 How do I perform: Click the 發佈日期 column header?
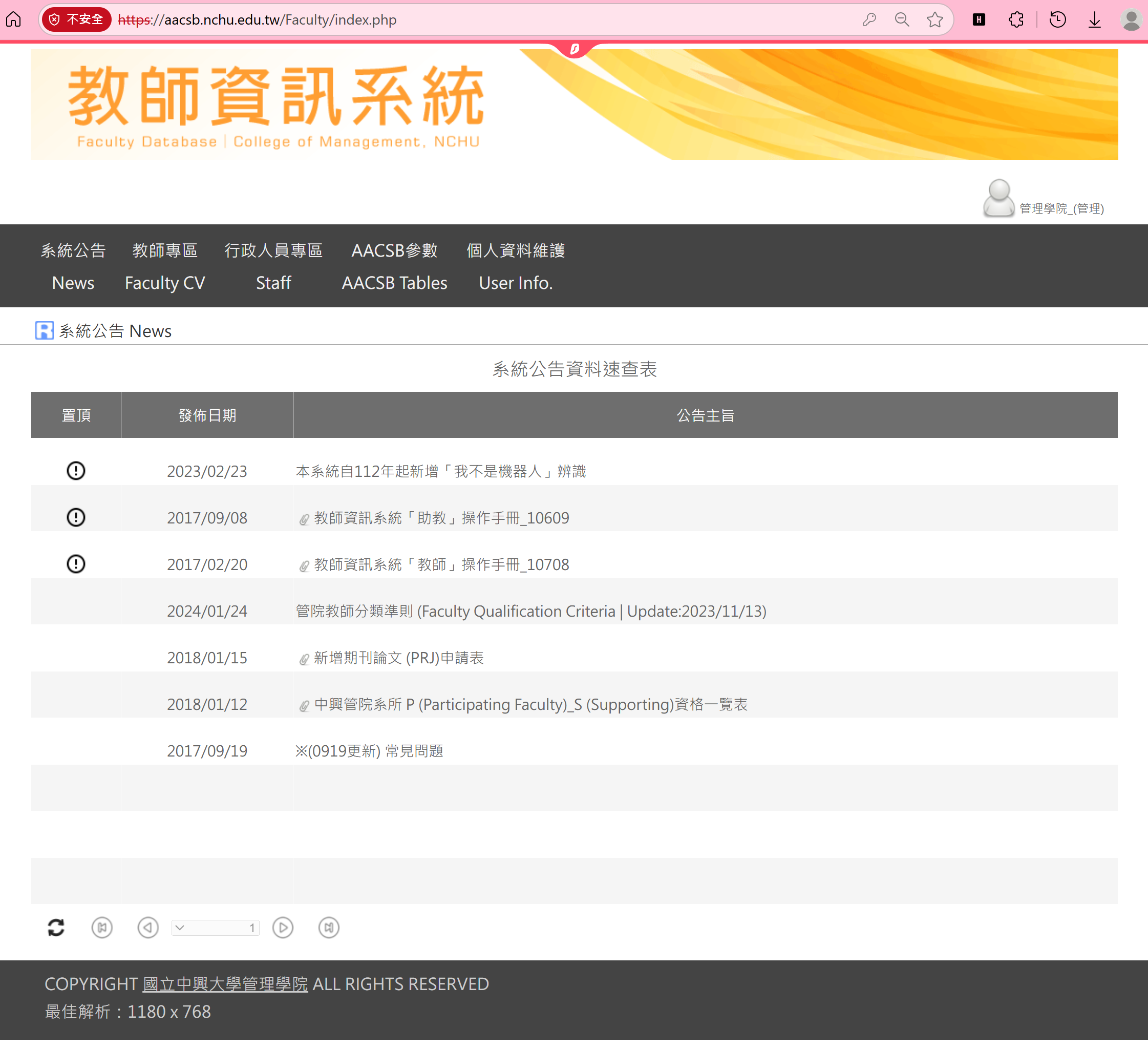207,415
